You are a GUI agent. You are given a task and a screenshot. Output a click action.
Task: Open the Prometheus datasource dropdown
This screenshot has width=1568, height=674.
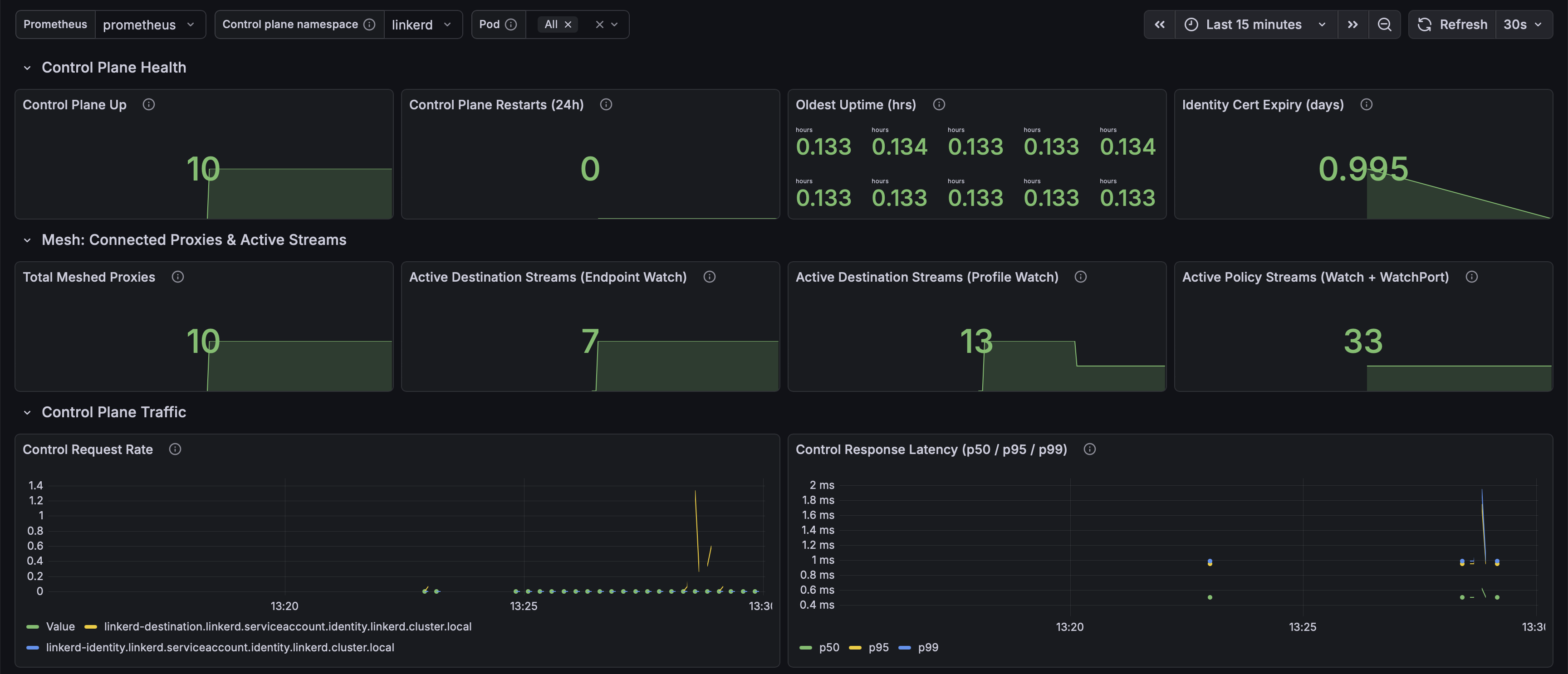click(x=150, y=24)
